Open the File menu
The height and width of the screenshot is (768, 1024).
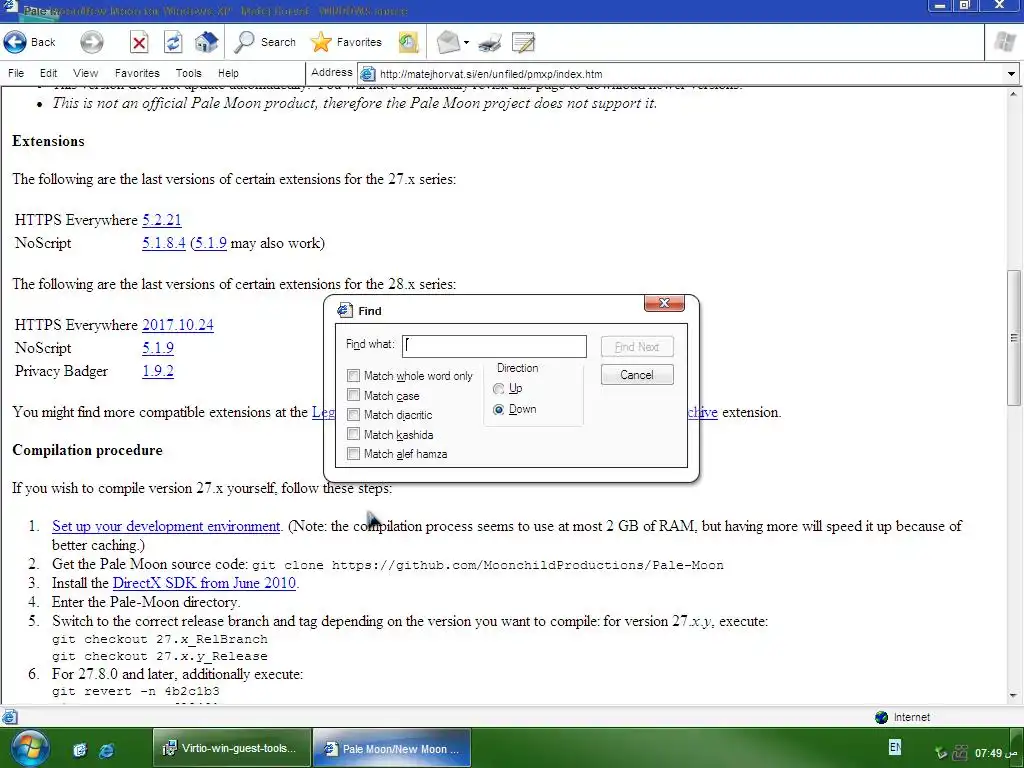pos(16,73)
